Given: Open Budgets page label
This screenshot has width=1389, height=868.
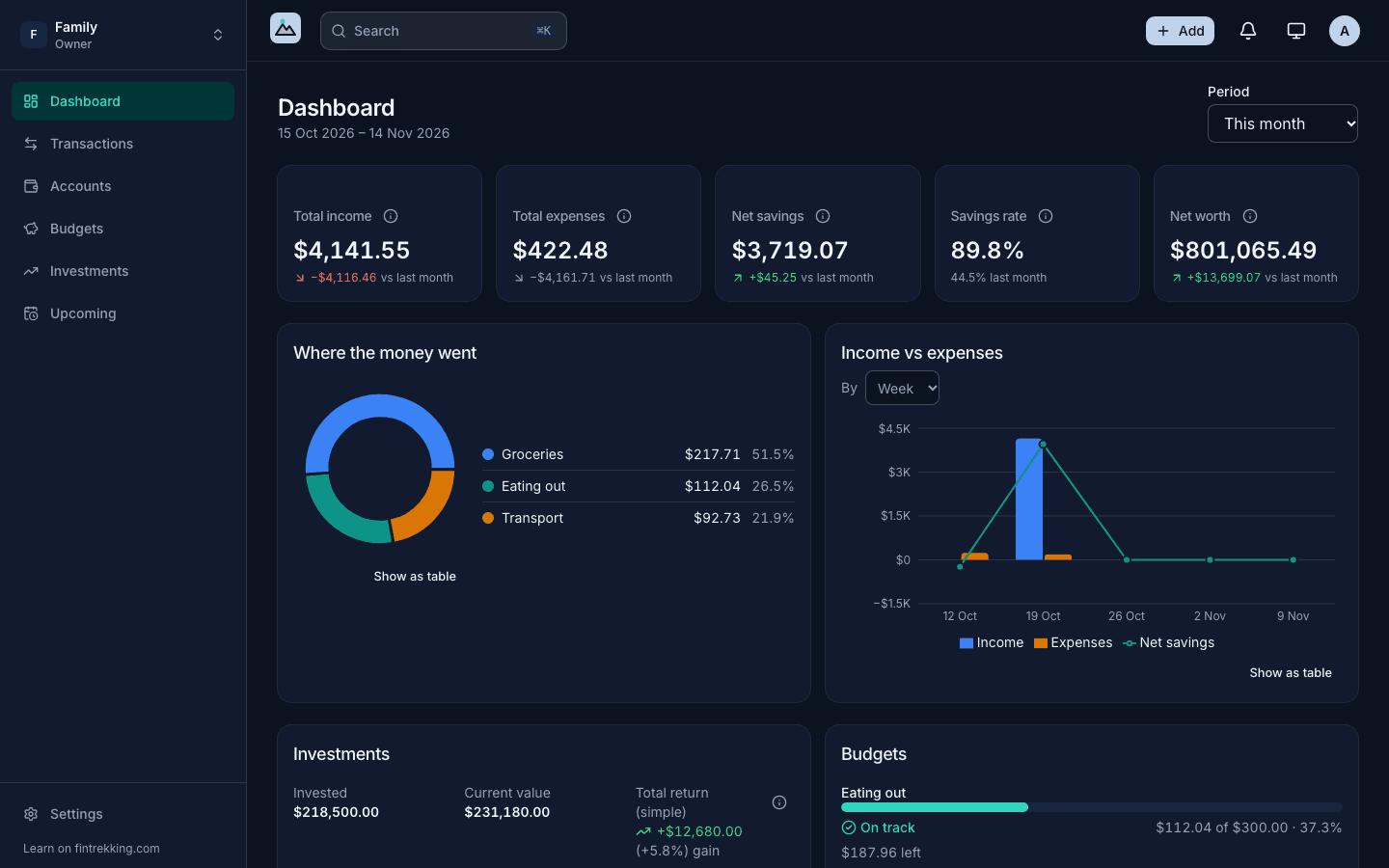Looking at the screenshot, I should click(x=76, y=229).
